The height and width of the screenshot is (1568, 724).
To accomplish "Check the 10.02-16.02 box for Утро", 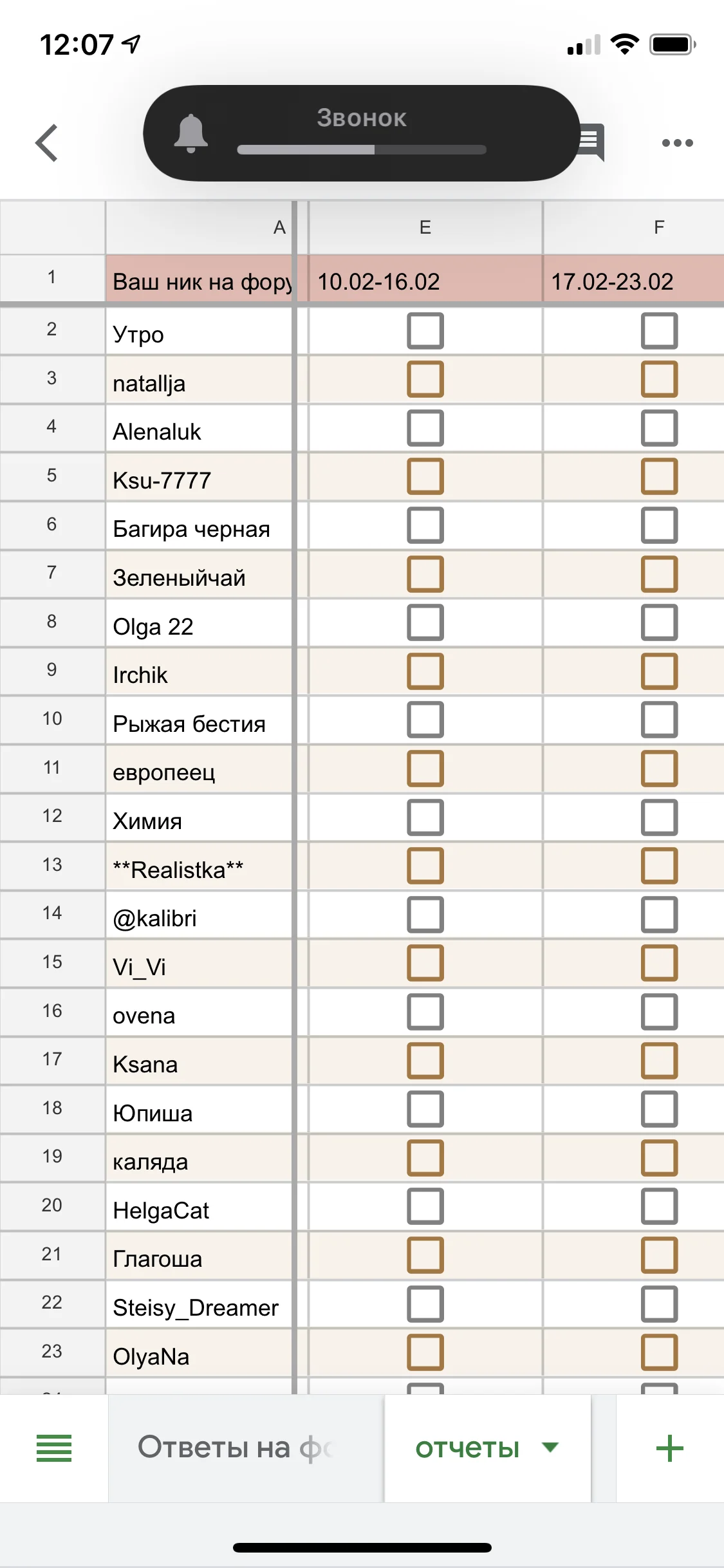I will click(x=425, y=331).
